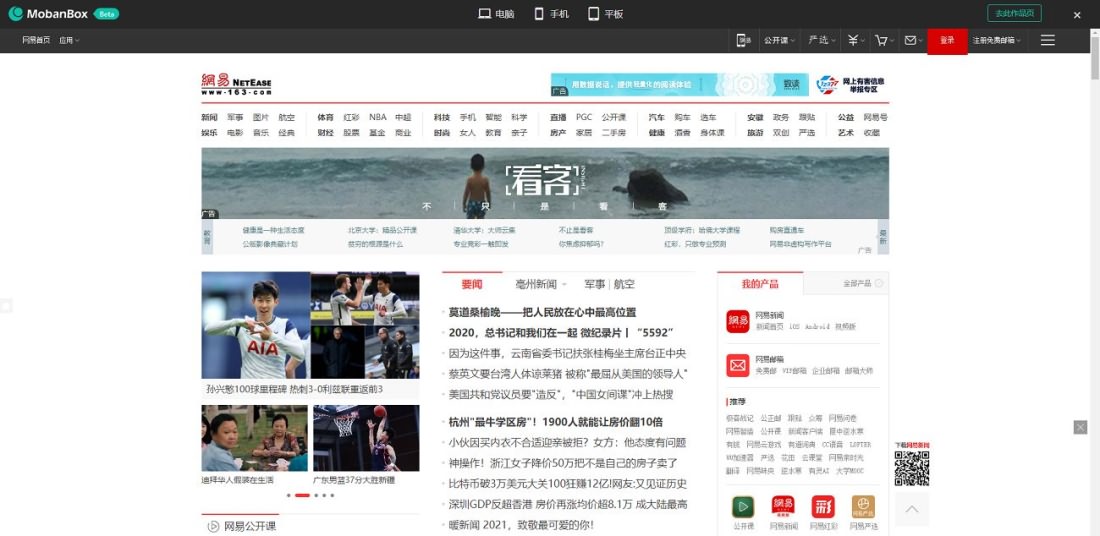
Task: Click the 网易严选 app icon
Action: coord(863,507)
